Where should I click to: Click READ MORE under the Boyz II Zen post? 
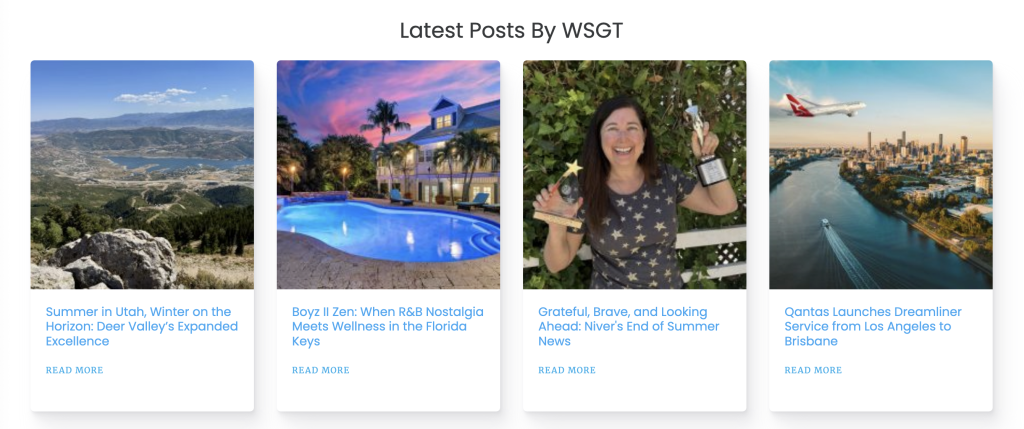pyautogui.click(x=321, y=370)
